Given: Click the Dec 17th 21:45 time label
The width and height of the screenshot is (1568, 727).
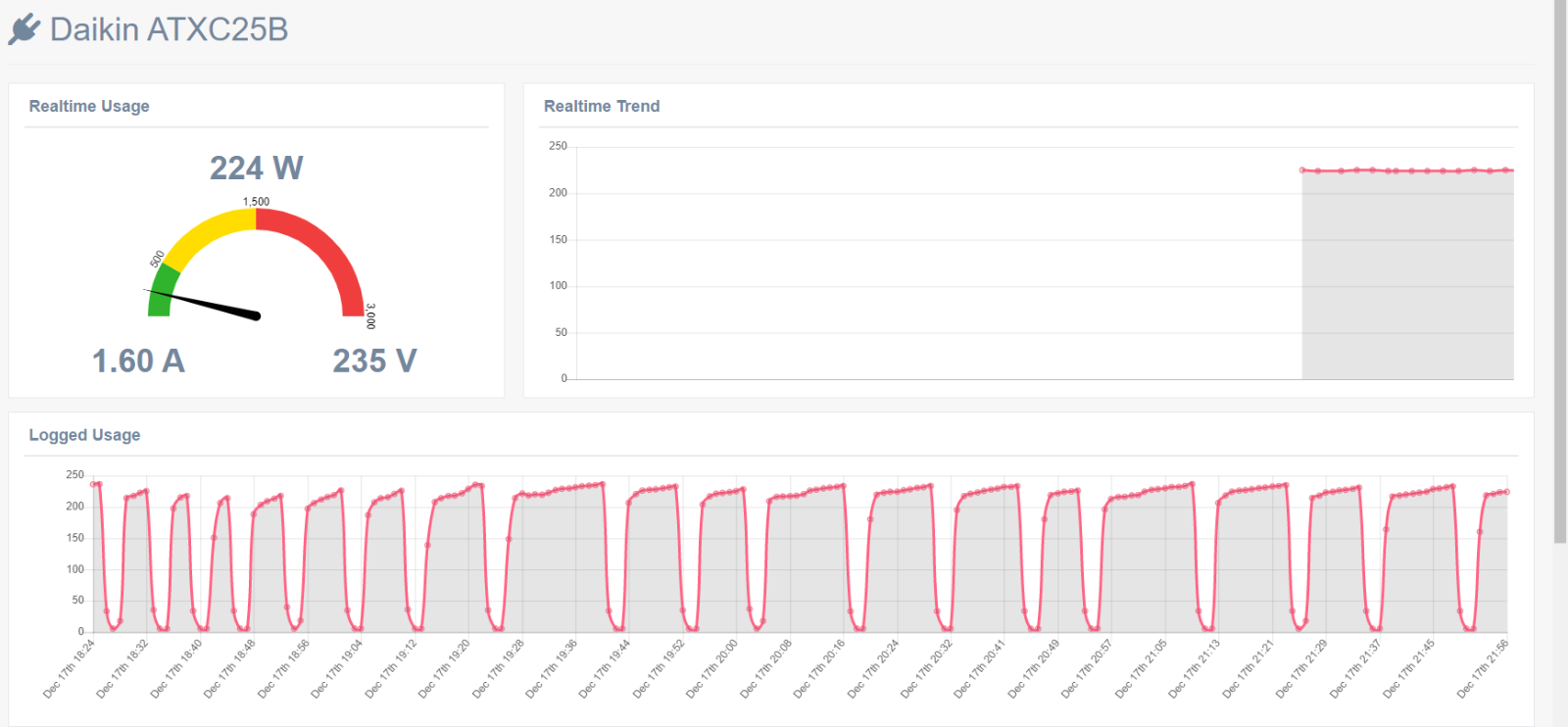Looking at the screenshot, I should point(1409,669).
